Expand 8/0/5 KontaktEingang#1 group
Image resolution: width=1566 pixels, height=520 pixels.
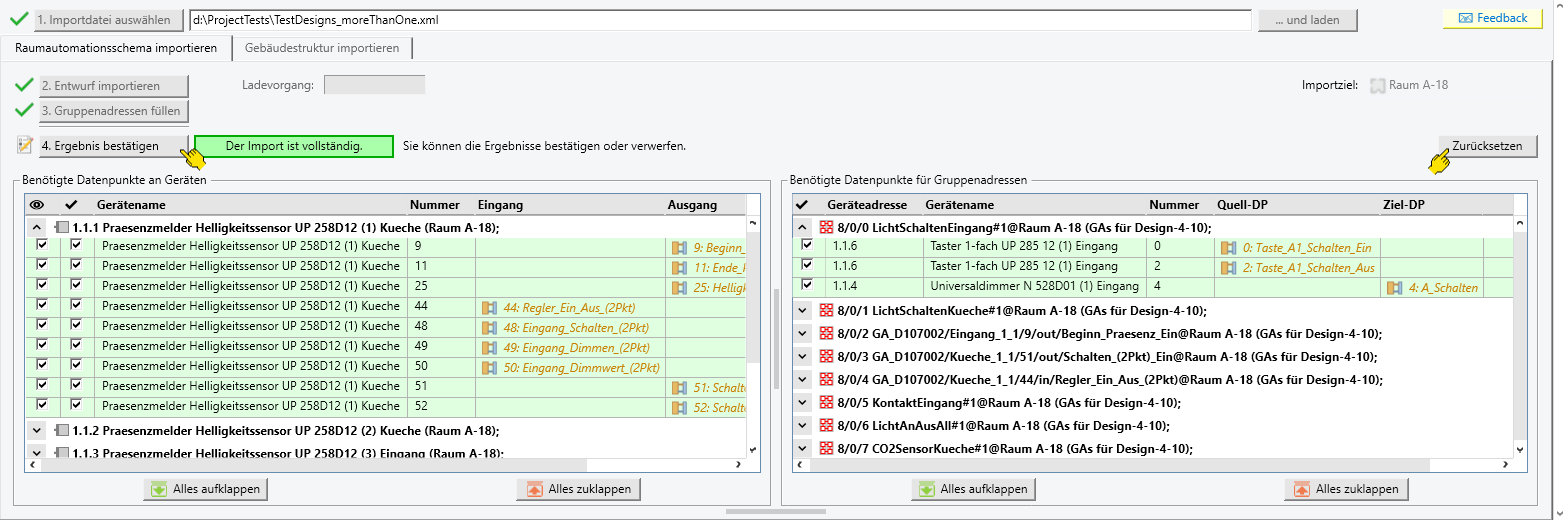pos(802,403)
